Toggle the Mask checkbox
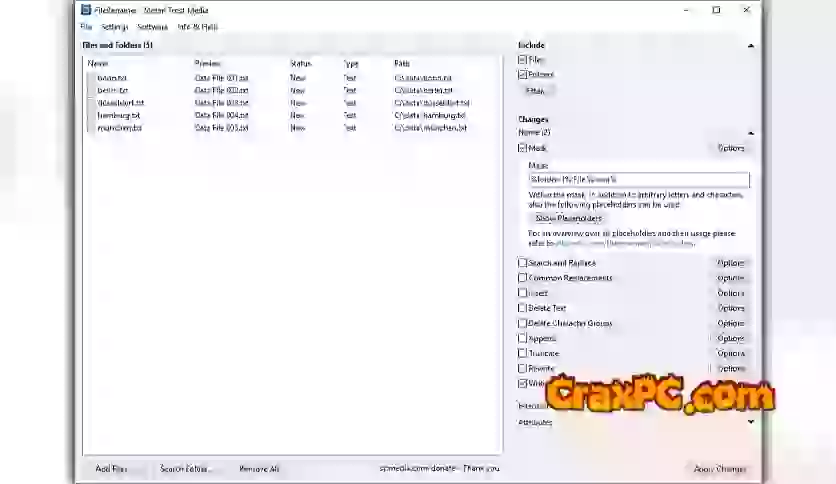This screenshot has height=484, width=836. [522, 148]
